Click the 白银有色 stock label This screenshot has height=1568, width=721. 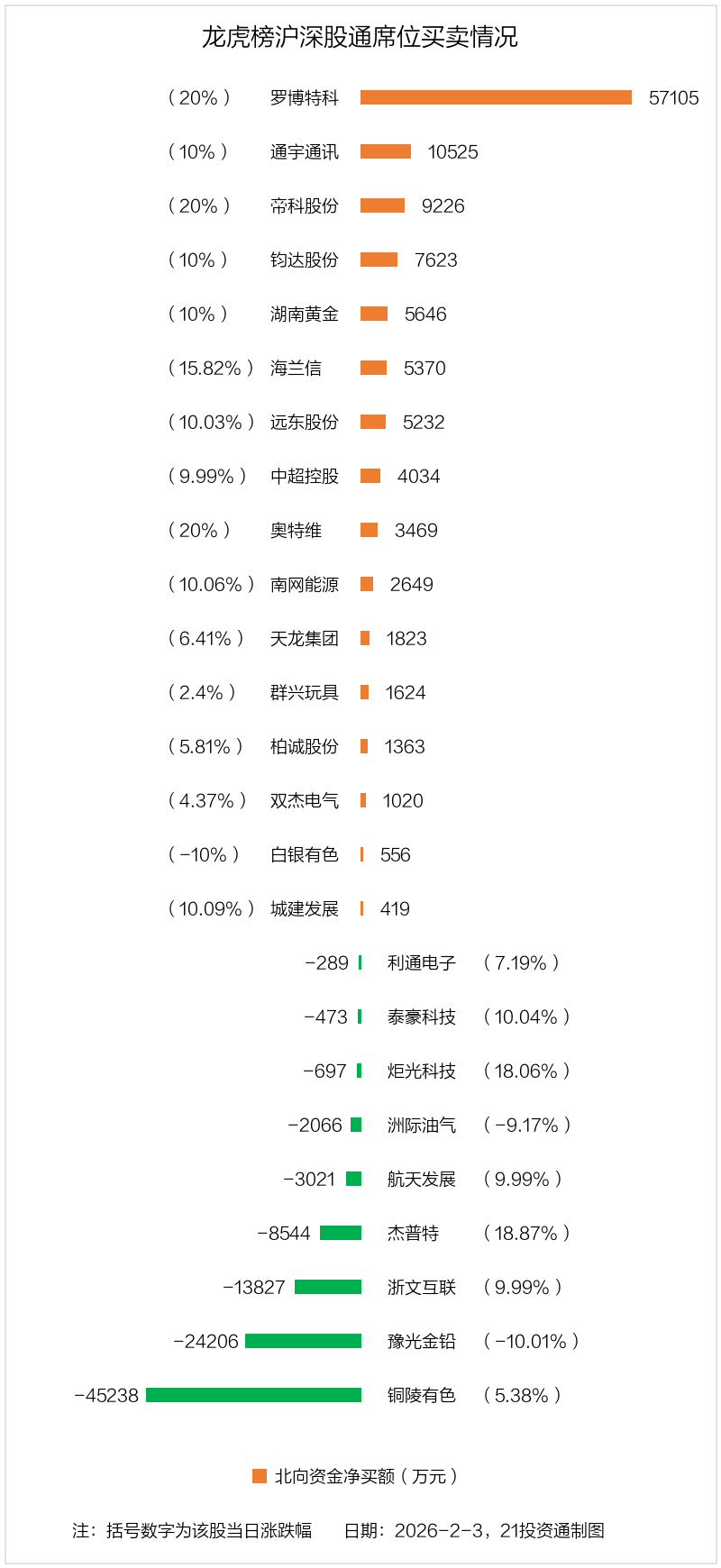pyautogui.click(x=305, y=854)
